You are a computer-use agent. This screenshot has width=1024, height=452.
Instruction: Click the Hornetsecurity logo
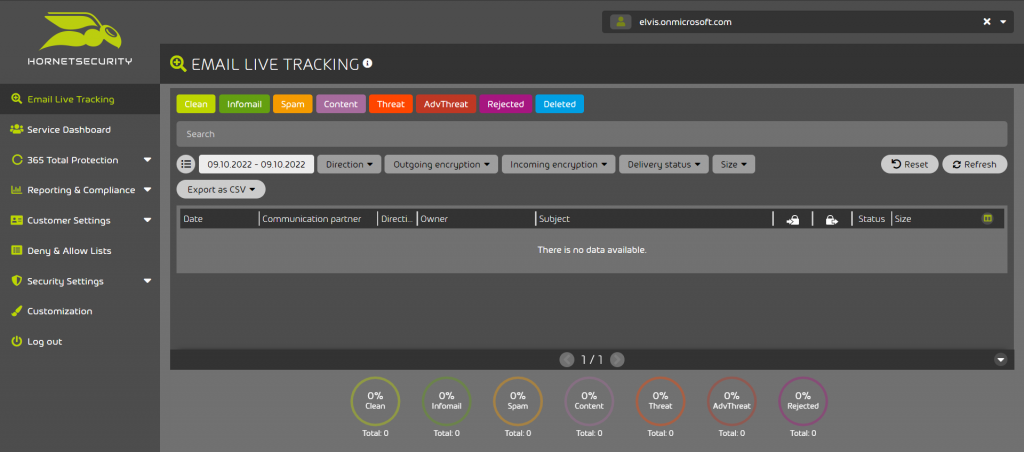click(80, 39)
